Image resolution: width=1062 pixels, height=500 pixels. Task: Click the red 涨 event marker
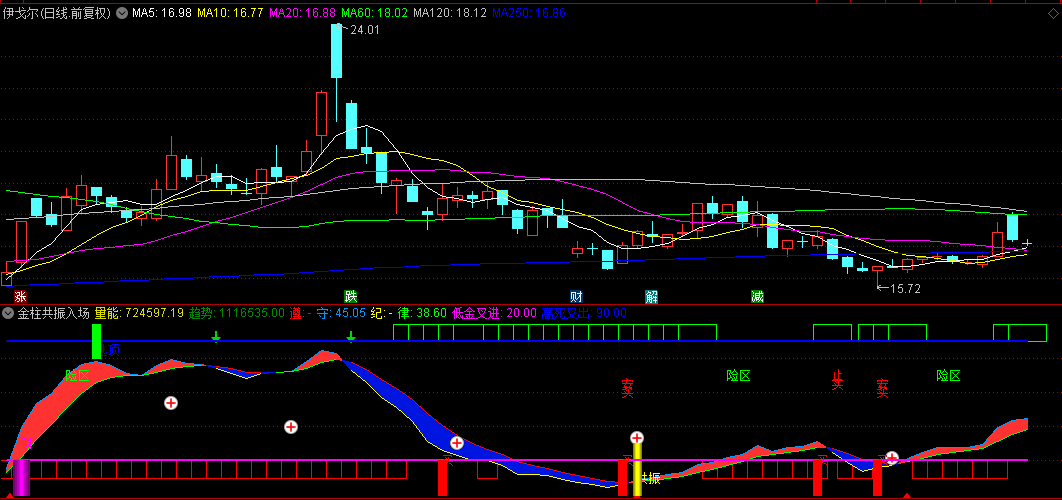click(x=21, y=296)
